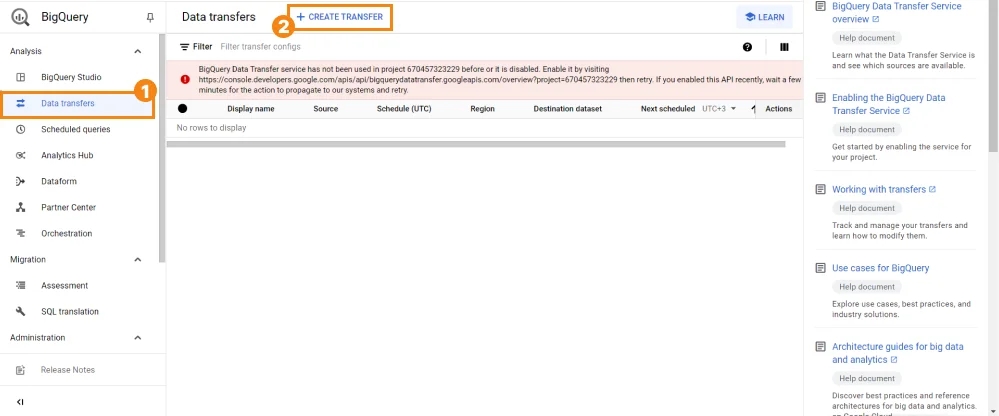Viewport: 999px width, 416px height.
Task: Open the column display options icon
Action: (784, 47)
